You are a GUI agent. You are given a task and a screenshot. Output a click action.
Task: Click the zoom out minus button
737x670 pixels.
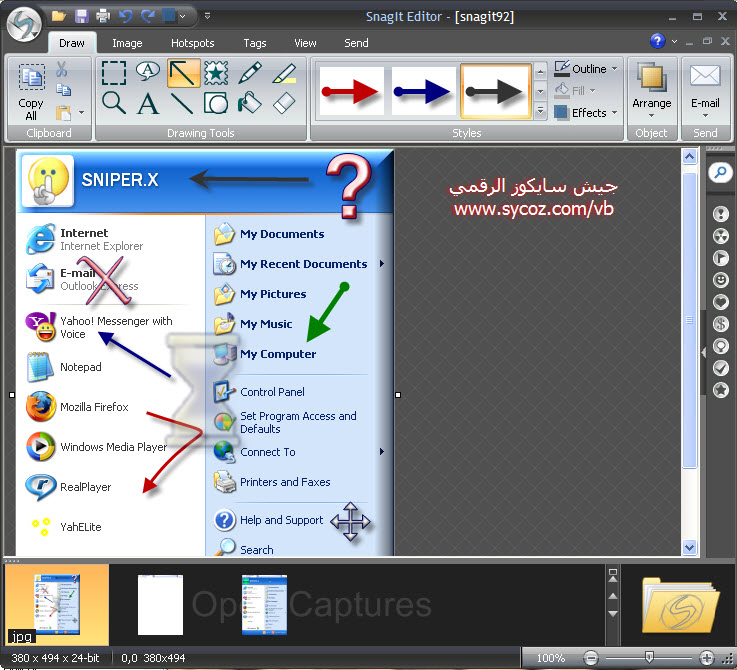click(x=591, y=657)
